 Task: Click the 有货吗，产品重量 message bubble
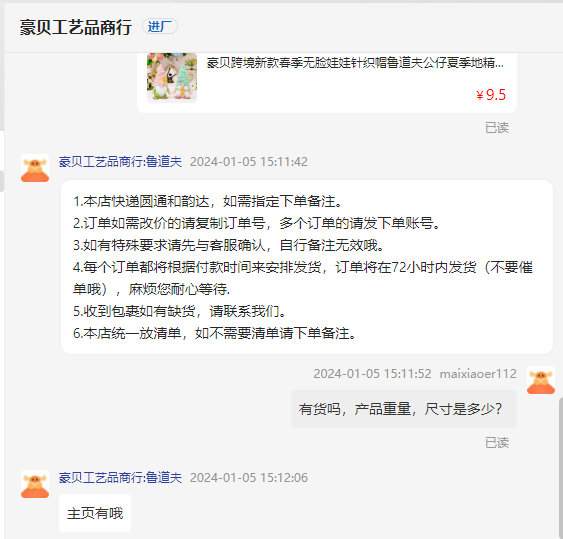pos(404,409)
